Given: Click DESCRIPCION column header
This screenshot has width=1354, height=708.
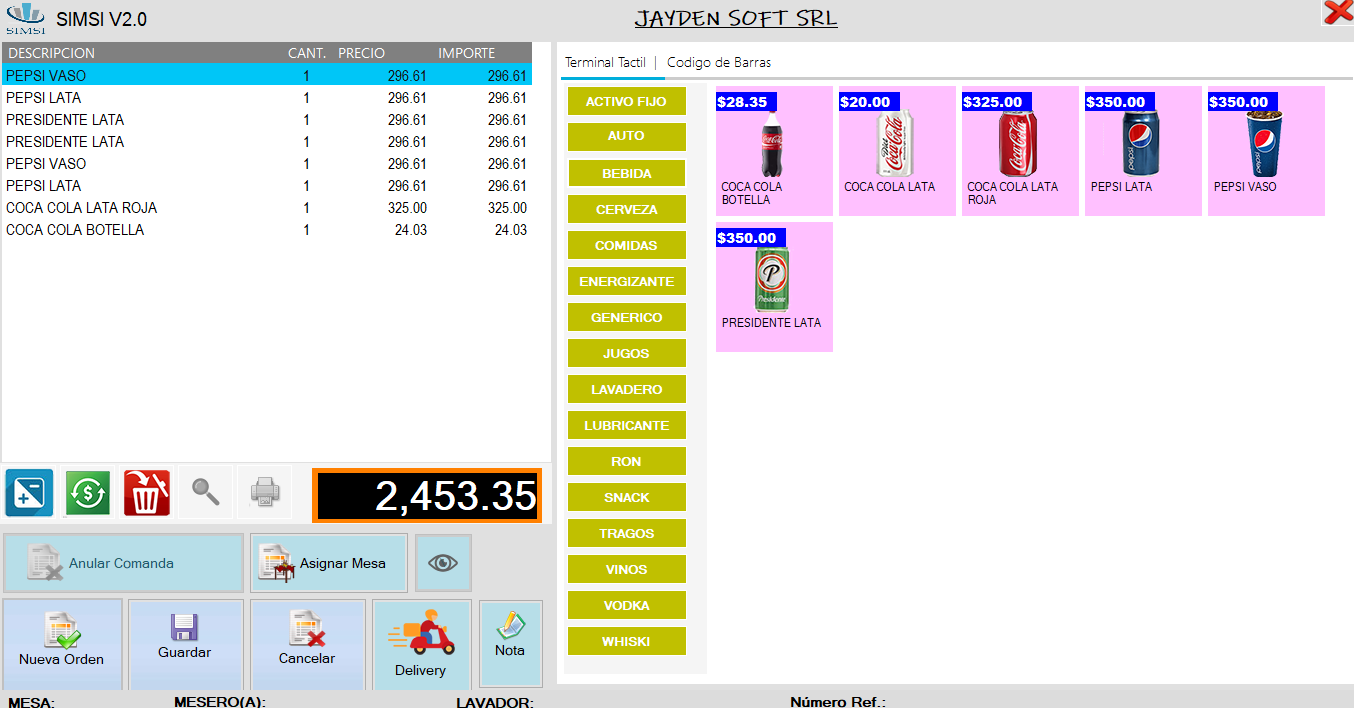Looking at the screenshot, I should [52, 53].
